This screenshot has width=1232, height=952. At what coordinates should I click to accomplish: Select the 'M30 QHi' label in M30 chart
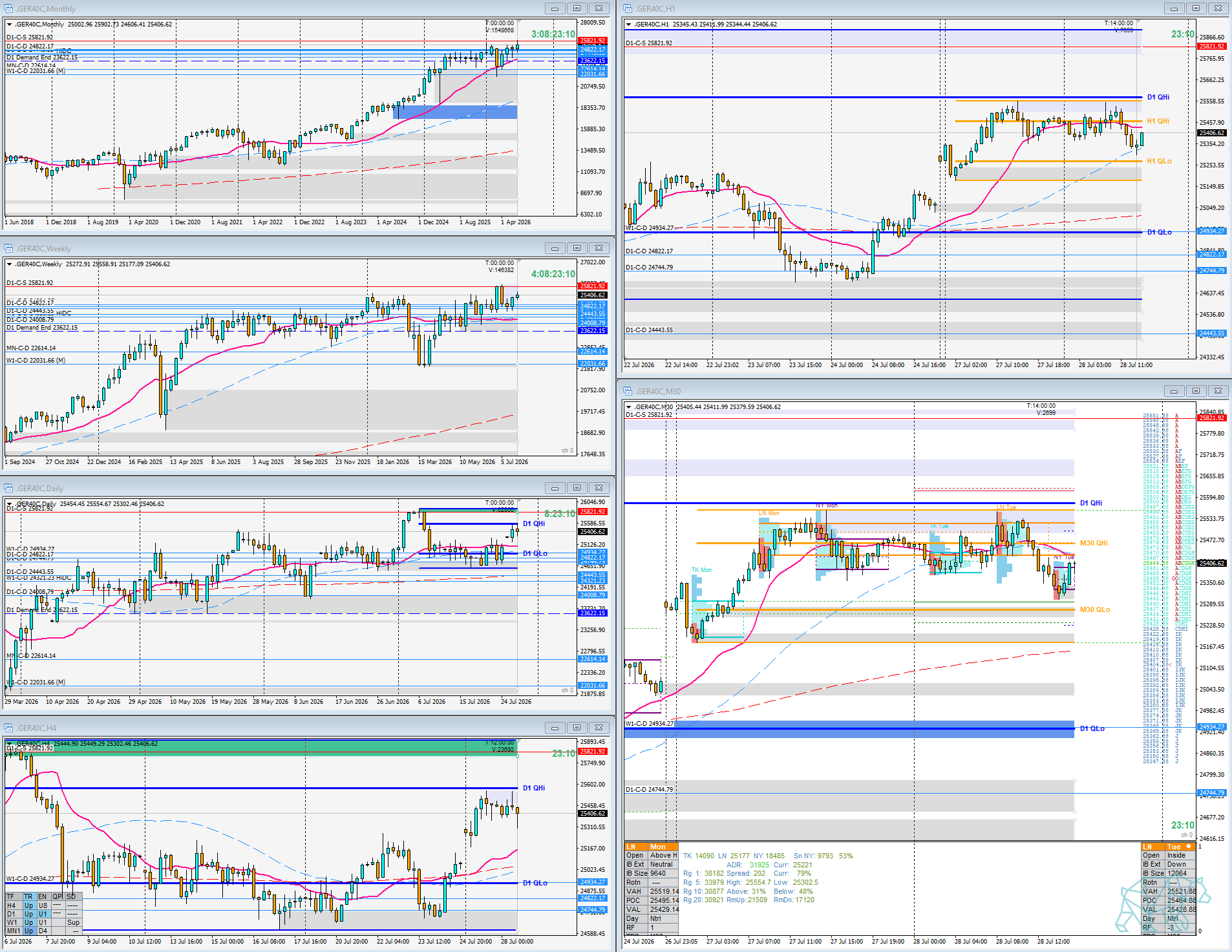[x=1094, y=544]
